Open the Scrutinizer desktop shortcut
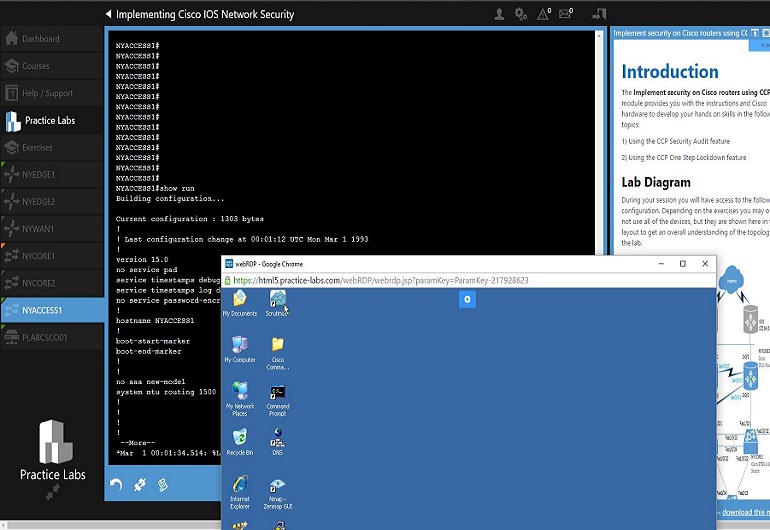This screenshot has width=770, height=530. point(277,303)
